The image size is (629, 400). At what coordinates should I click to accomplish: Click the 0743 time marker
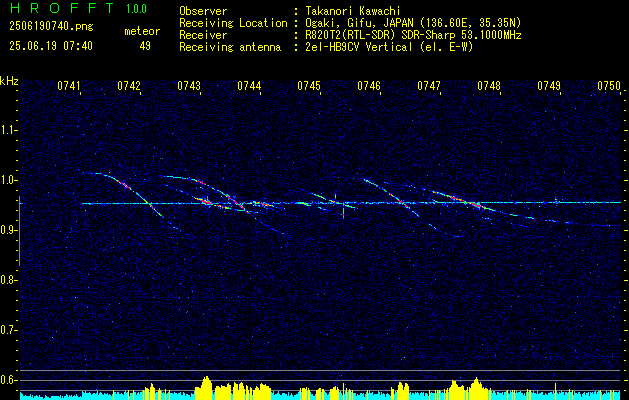pyautogui.click(x=189, y=86)
